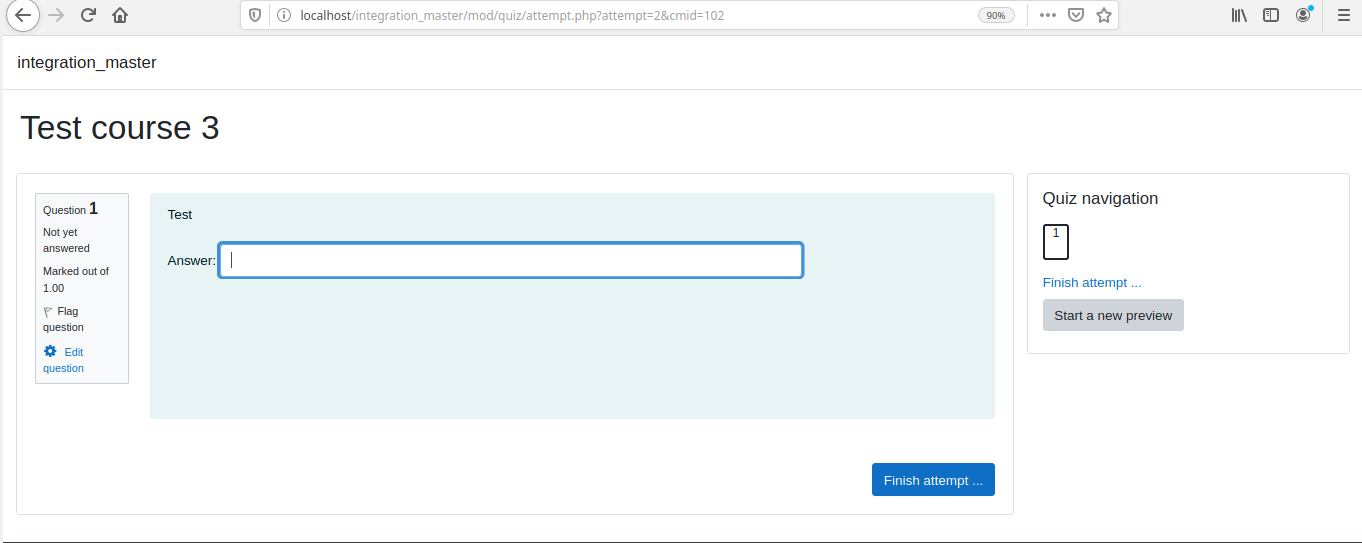The height and width of the screenshot is (543, 1362).
Task: Click the Finish attempt ... blue button
Action: pyautogui.click(x=933, y=480)
